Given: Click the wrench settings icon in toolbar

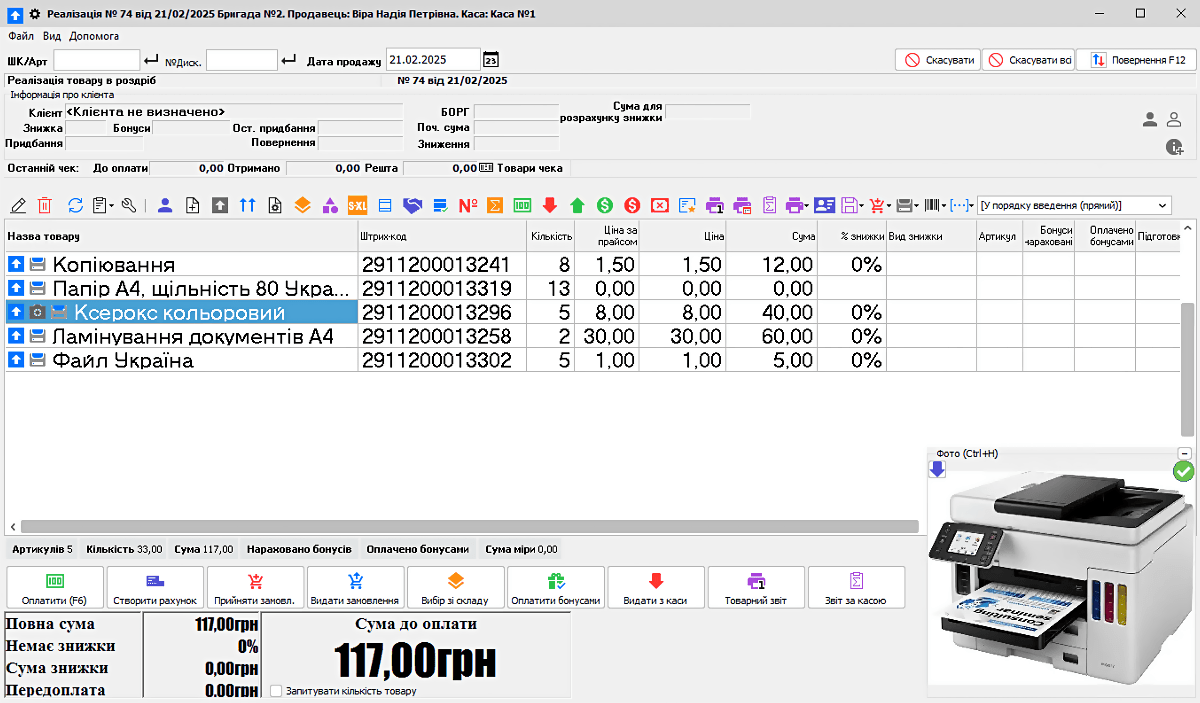Looking at the screenshot, I should pyautogui.click(x=128, y=205).
